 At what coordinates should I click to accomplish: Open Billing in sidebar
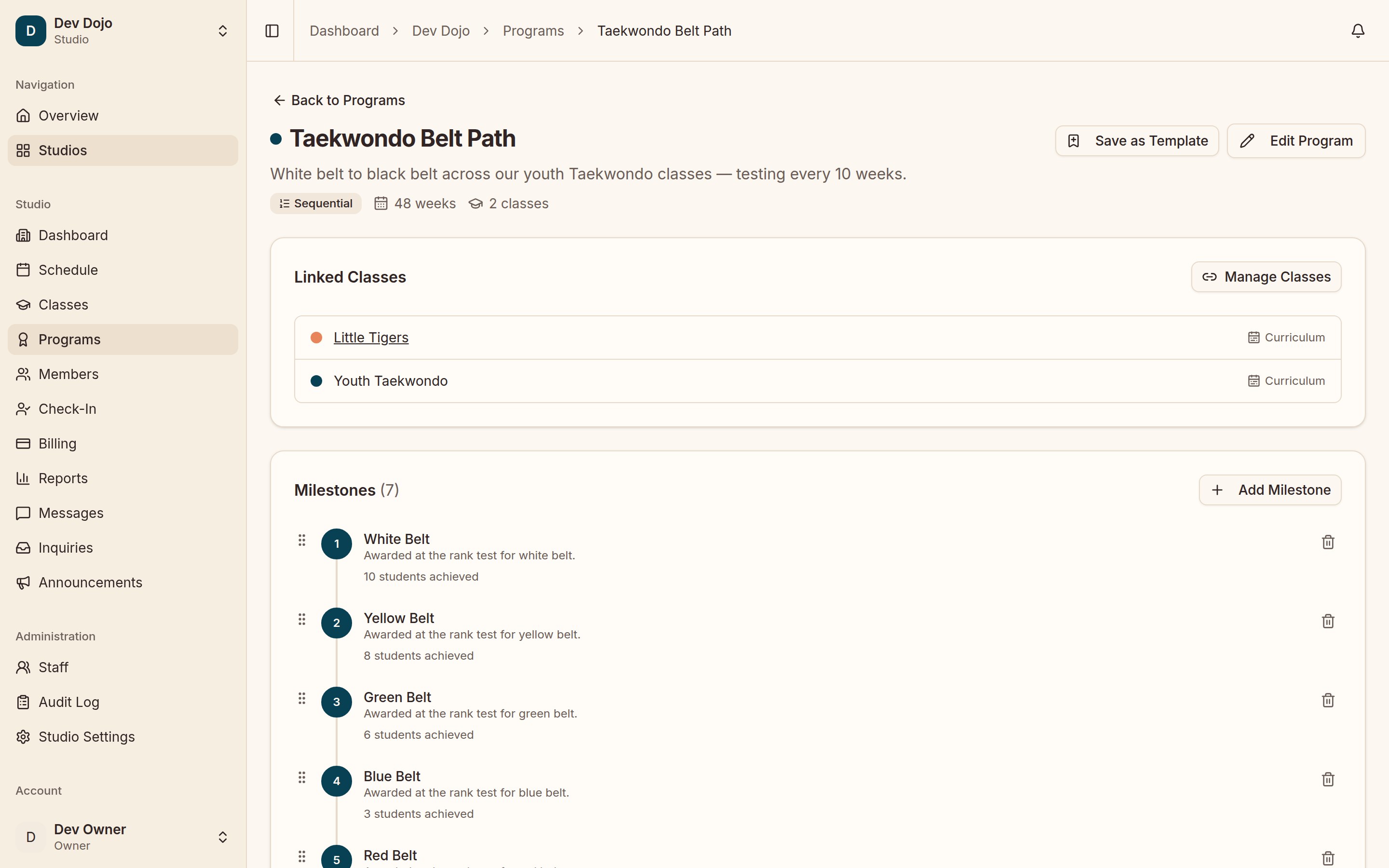[x=123, y=444]
